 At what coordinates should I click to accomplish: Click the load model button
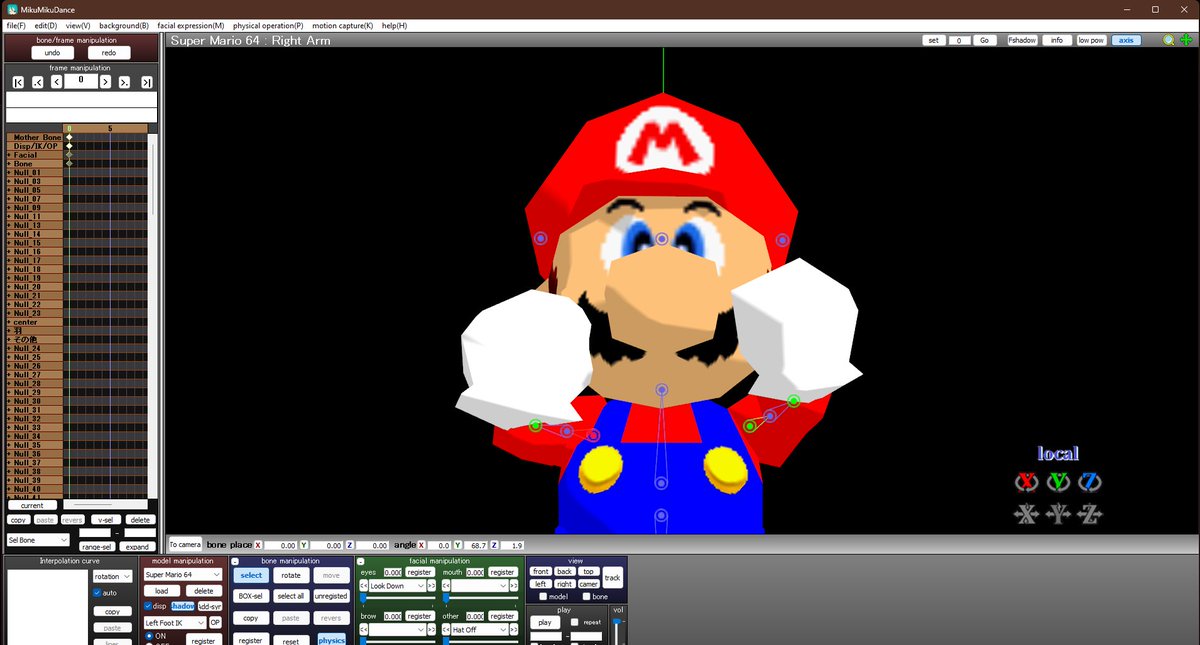[x=161, y=591]
